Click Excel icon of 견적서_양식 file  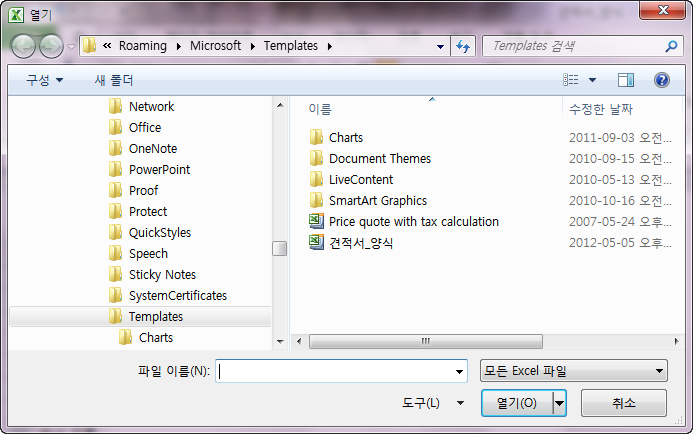pos(316,242)
